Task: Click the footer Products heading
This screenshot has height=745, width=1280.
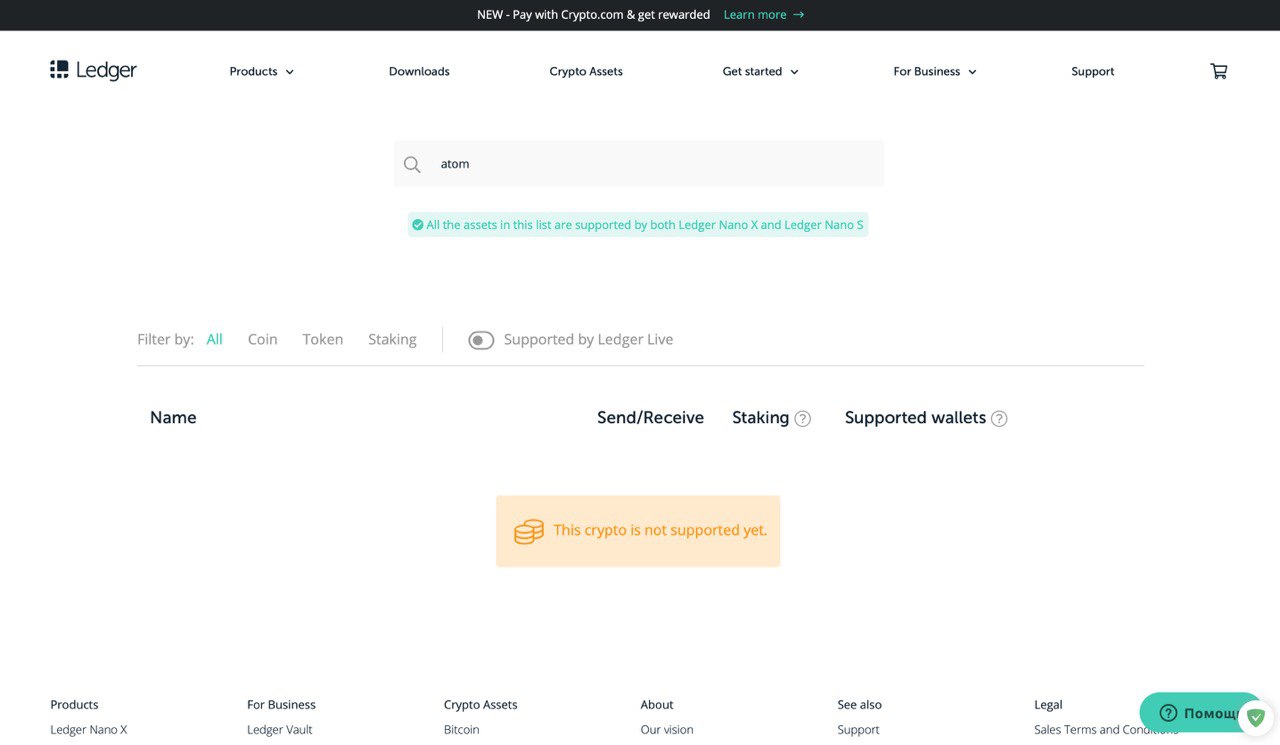Action: (x=74, y=705)
